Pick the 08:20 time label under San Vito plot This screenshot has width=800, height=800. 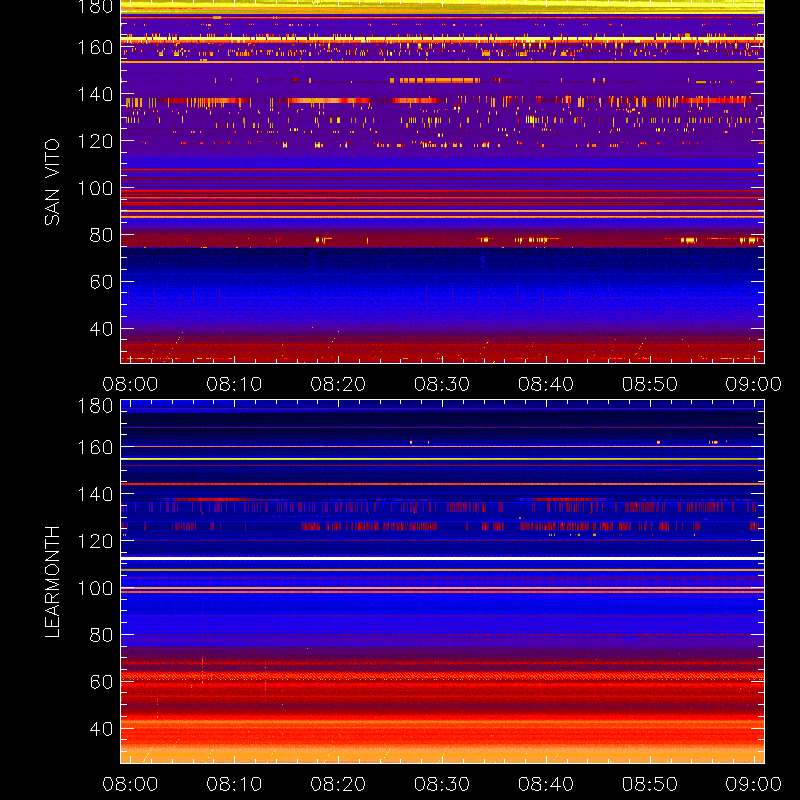tap(338, 384)
